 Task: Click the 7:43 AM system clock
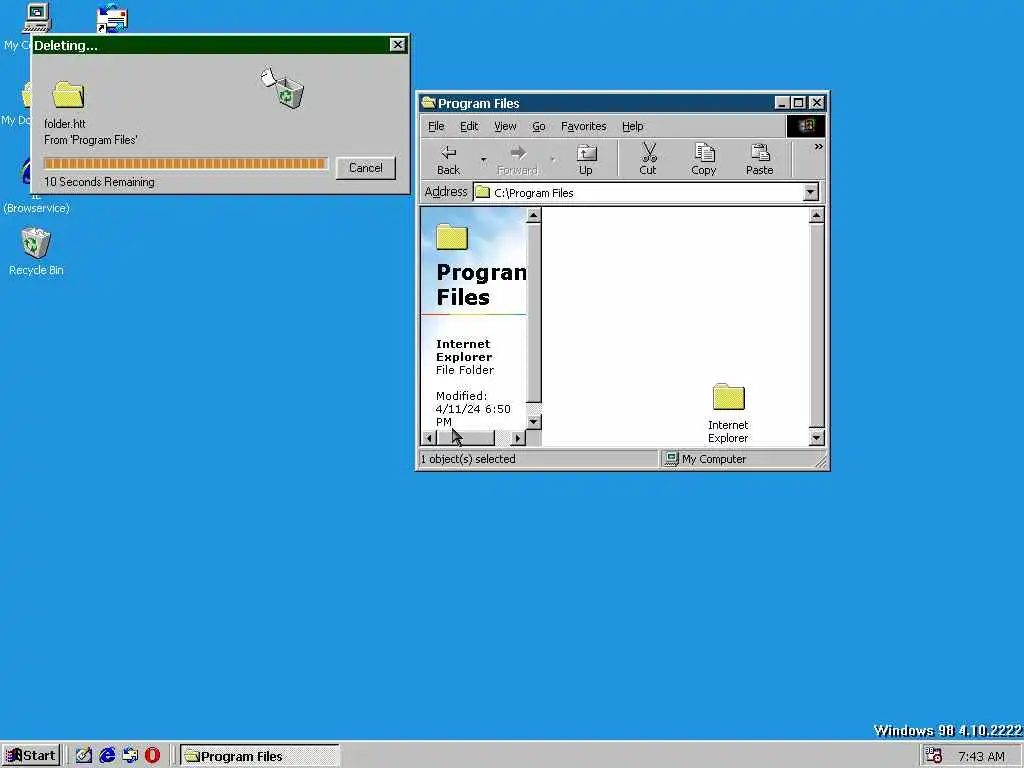pos(981,756)
